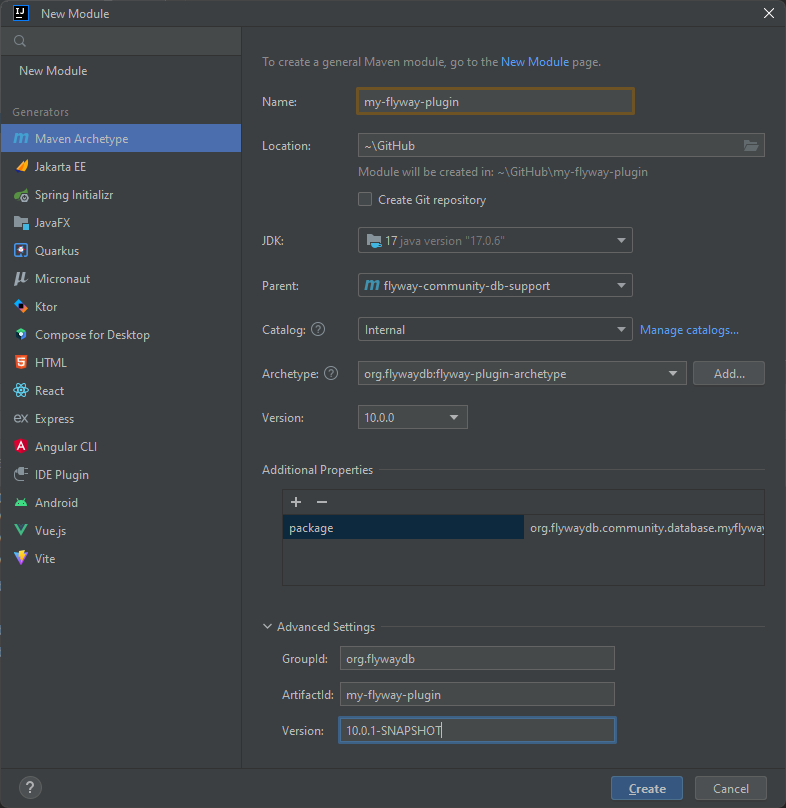The width and height of the screenshot is (786, 808).
Task: Click the ArtifactId input field
Action: (477, 694)
